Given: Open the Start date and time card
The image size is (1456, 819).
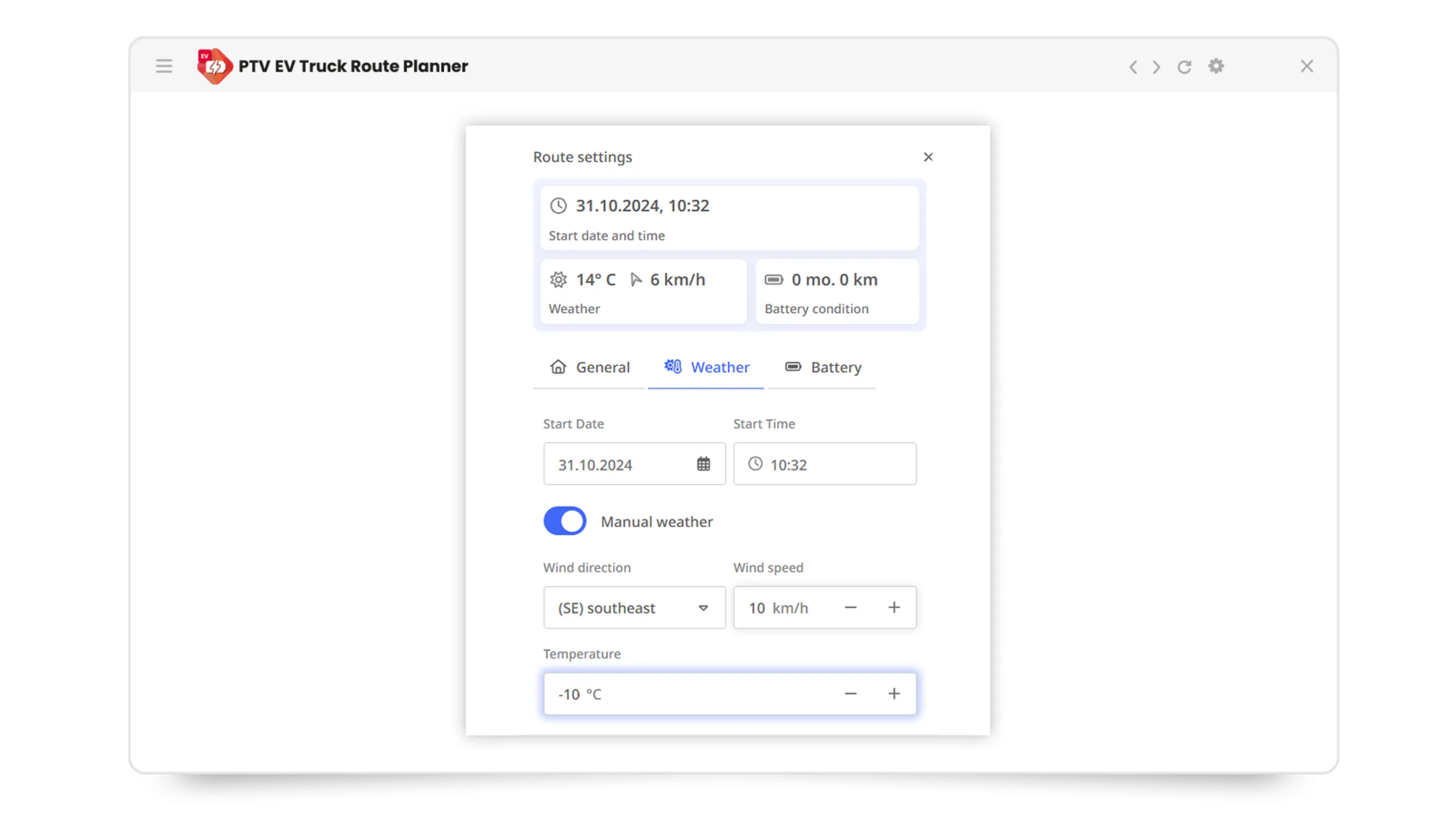Looking at the screenshot, I should pos(730,218).
